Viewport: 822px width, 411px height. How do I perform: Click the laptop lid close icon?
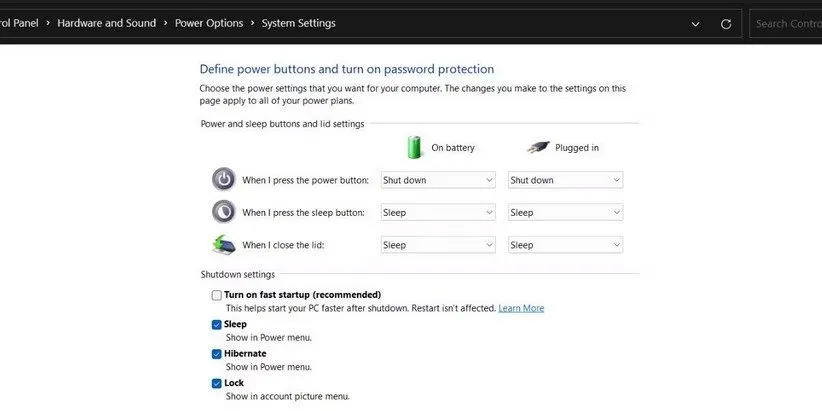coord(223,244)
